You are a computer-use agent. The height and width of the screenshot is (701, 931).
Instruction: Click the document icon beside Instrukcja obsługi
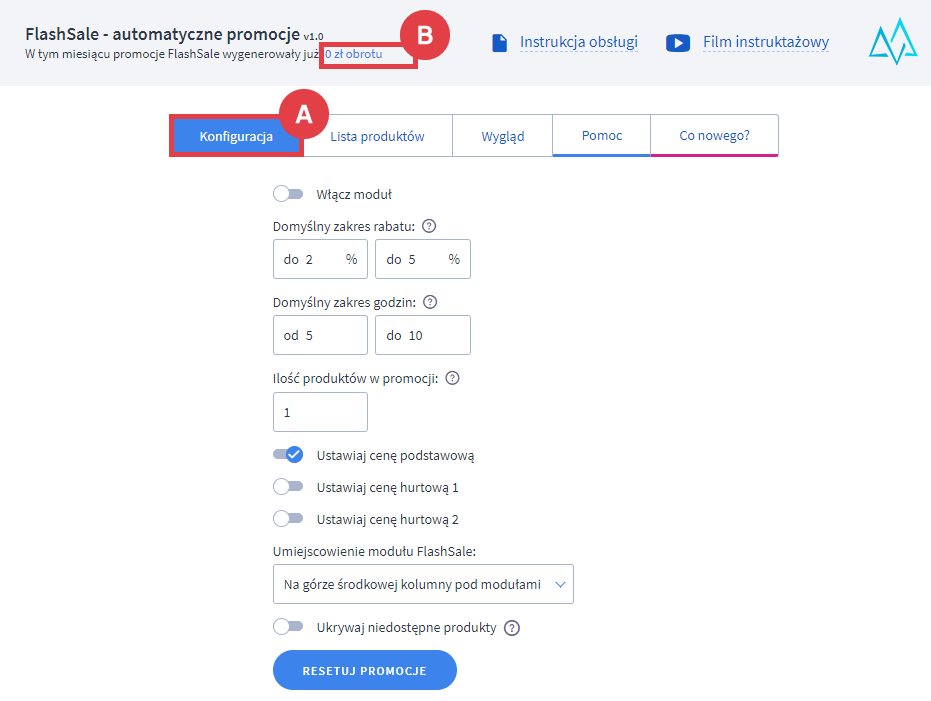click(500, 43)
